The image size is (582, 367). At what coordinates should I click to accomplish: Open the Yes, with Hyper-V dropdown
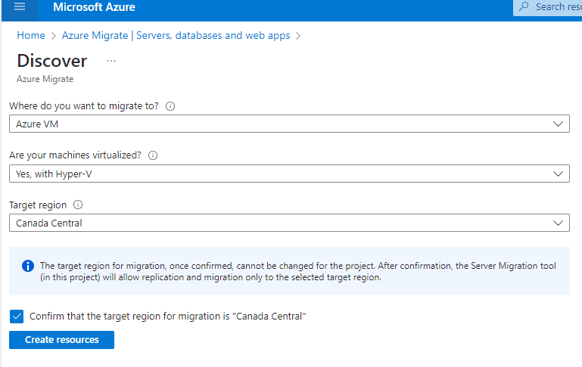pos(289,174)
